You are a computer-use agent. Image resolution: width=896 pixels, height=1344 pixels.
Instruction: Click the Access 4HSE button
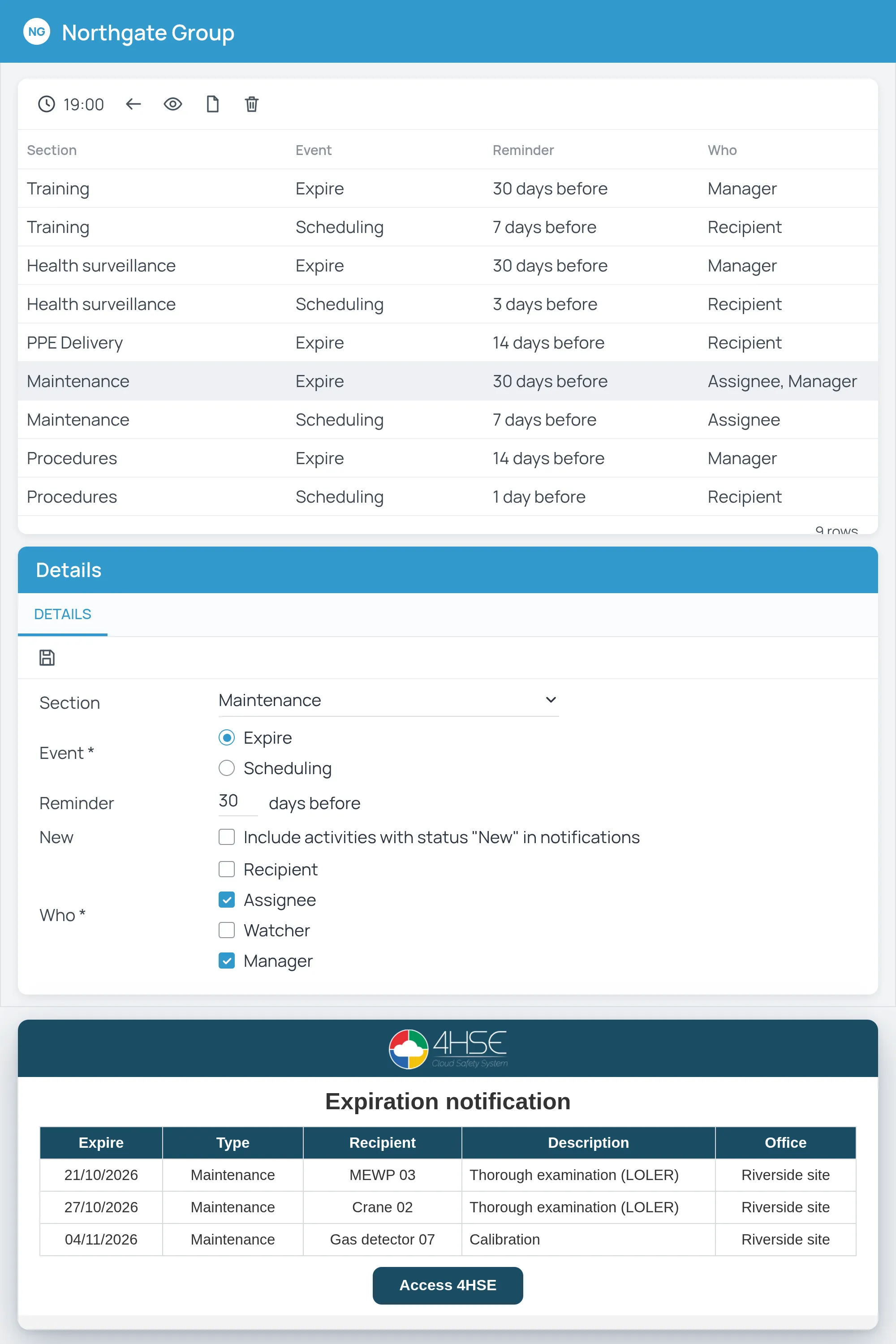point(448,1285)
